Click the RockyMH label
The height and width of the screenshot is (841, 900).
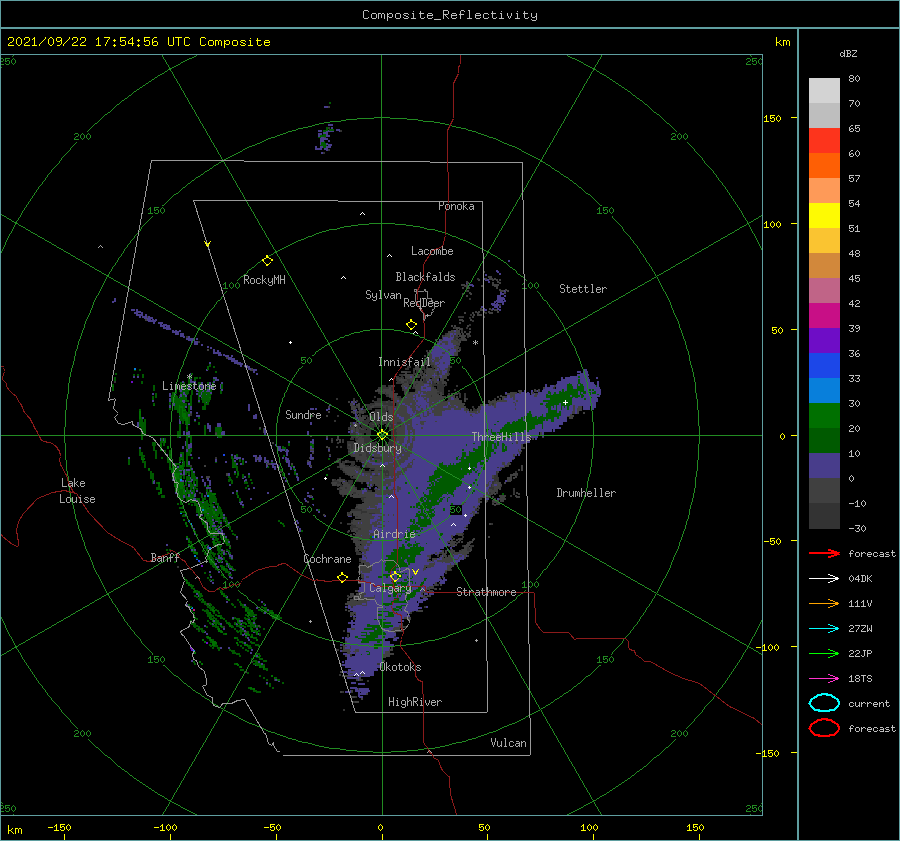pyautogui.click(x=264, y=280)
